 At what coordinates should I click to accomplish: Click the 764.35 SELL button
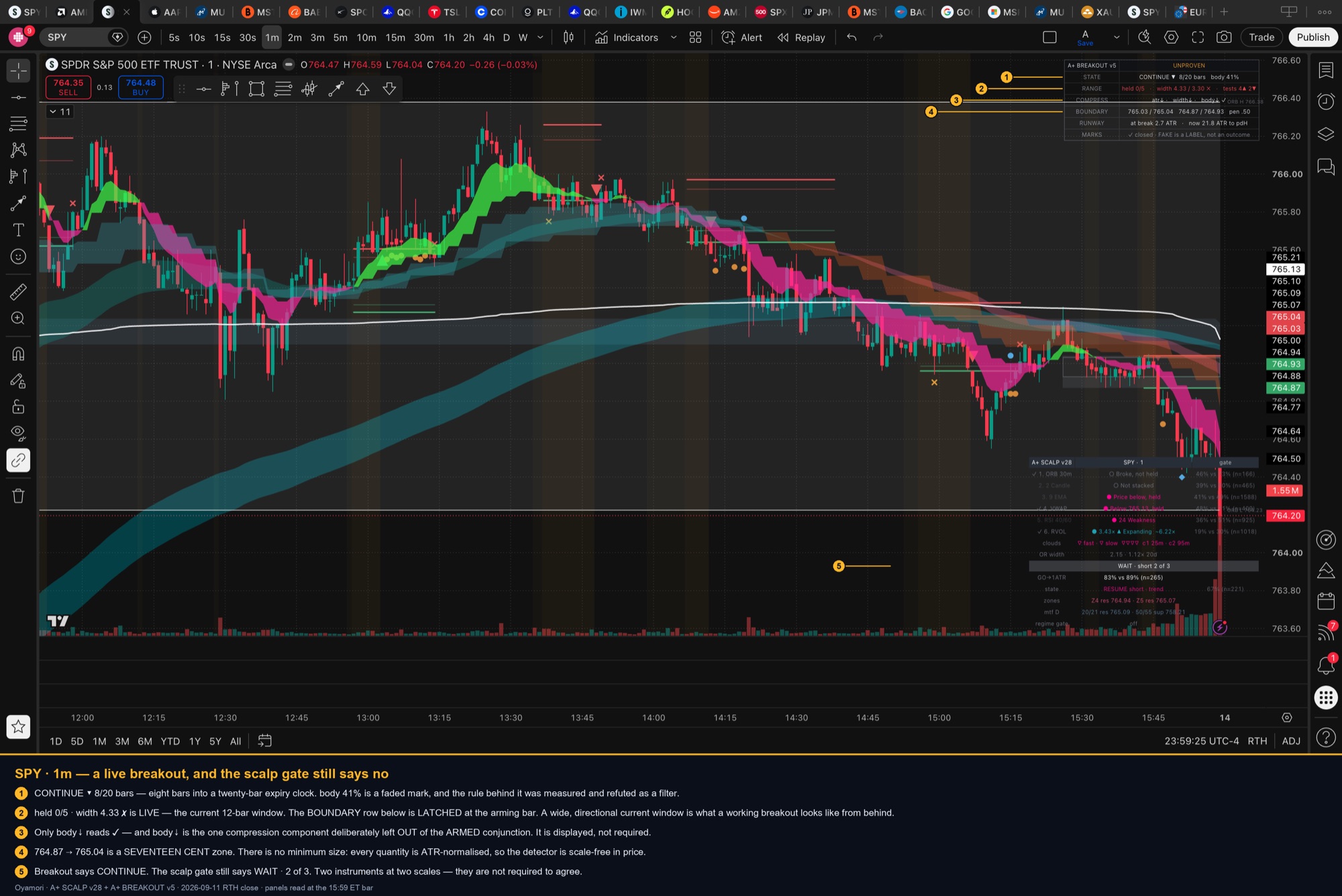click(x=68, y=87)
